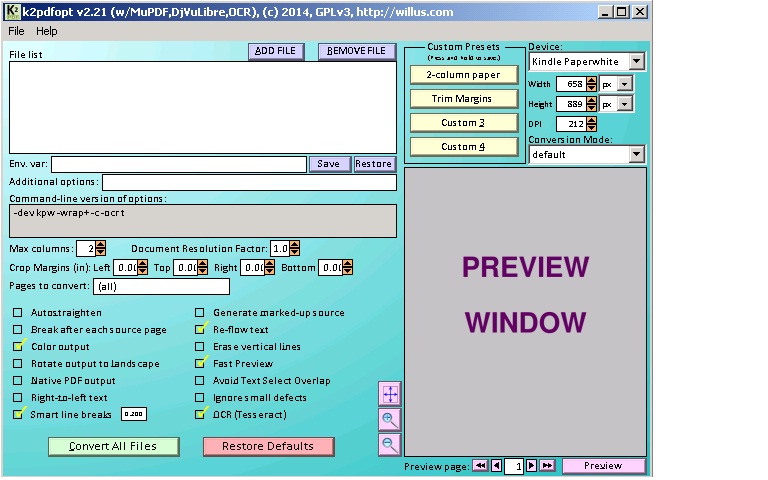The width and height of the screenshot is (768, 480).
Task: Click the K2 application icon in title bar
Action: [12, 12]
